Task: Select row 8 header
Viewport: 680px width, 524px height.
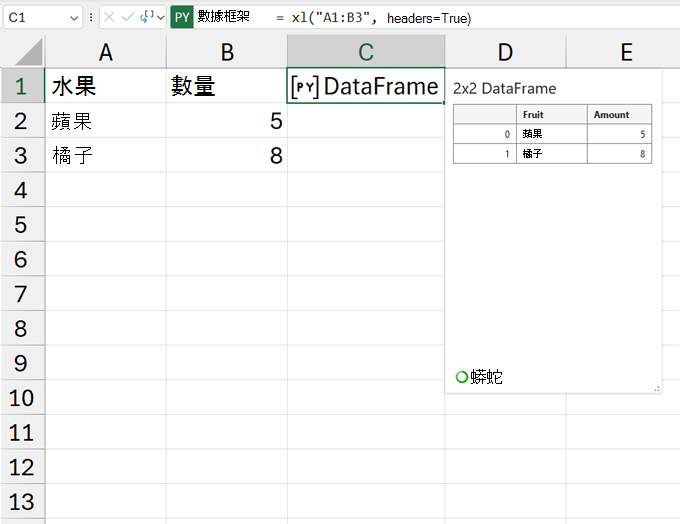Action: [22, 328]
